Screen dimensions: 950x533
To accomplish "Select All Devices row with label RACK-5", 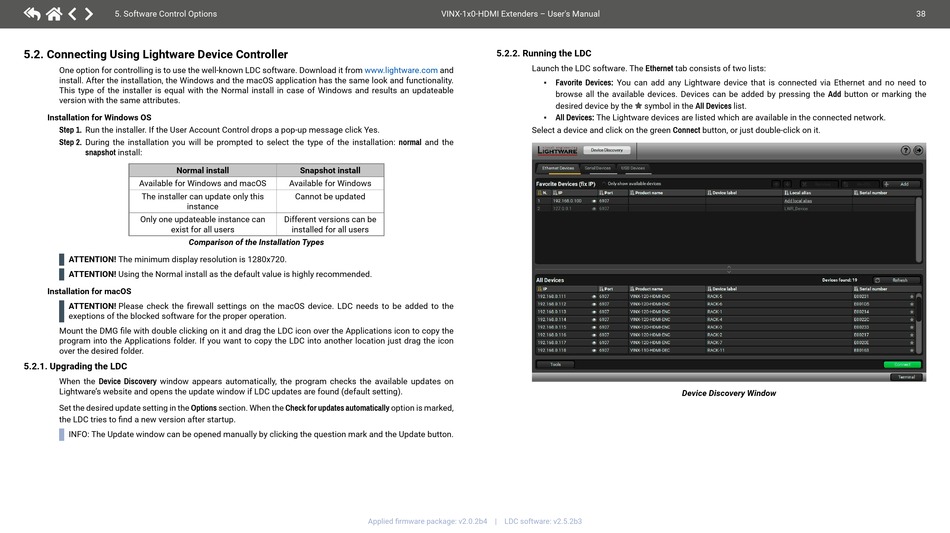I will click(725, 297).
